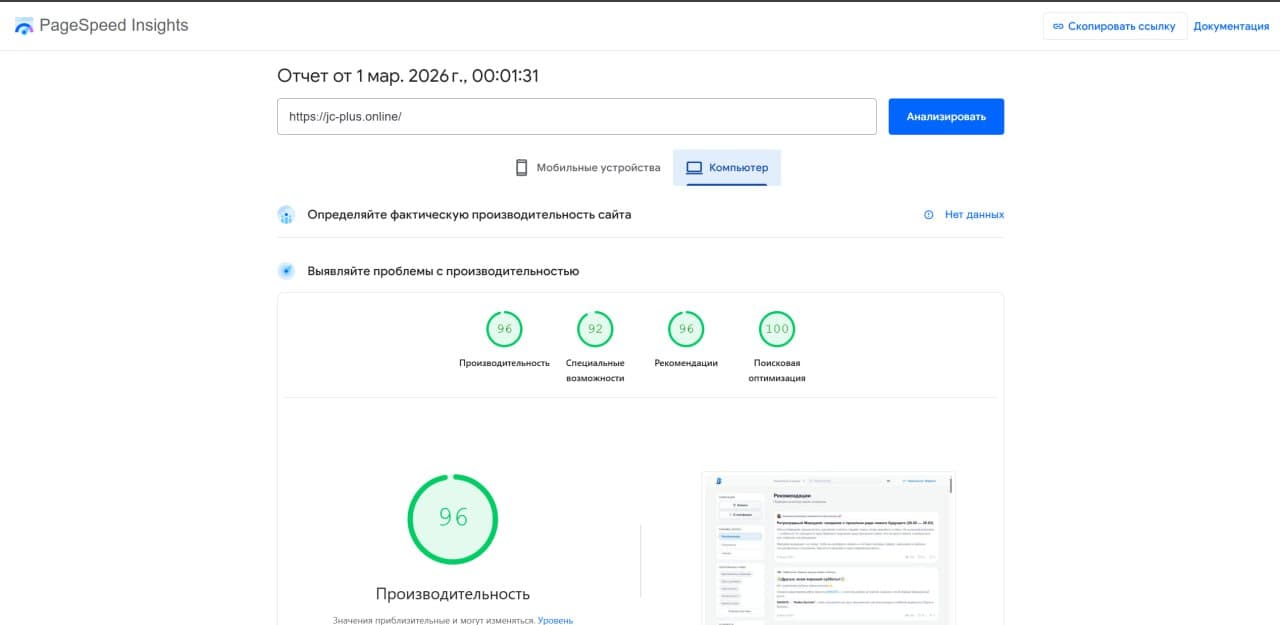Focus the URL field with https://jc-plus.online/

coord(577,116)
